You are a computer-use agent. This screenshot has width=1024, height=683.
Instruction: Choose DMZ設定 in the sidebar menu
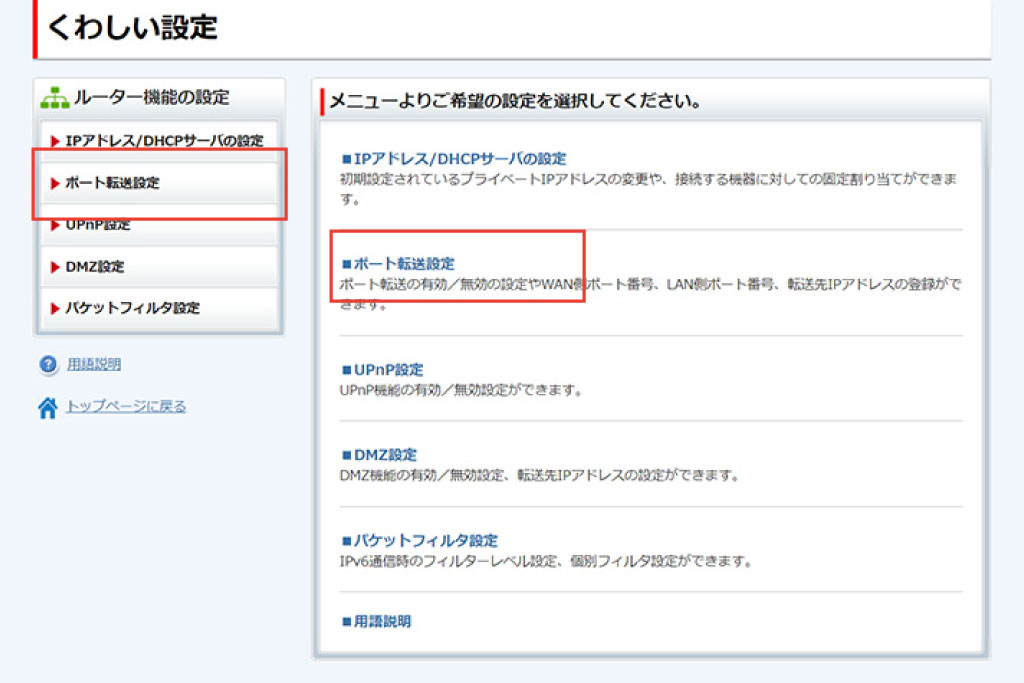pos(95,267)
